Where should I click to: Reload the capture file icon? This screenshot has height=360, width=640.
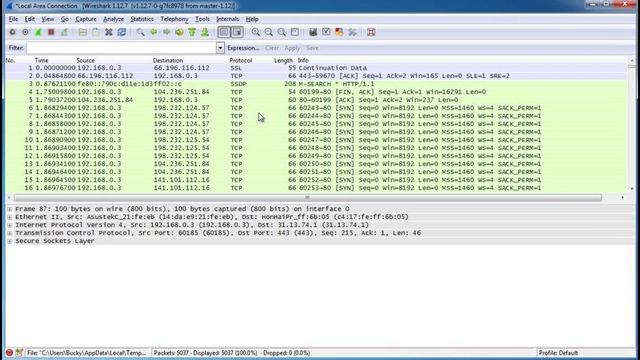122,32
